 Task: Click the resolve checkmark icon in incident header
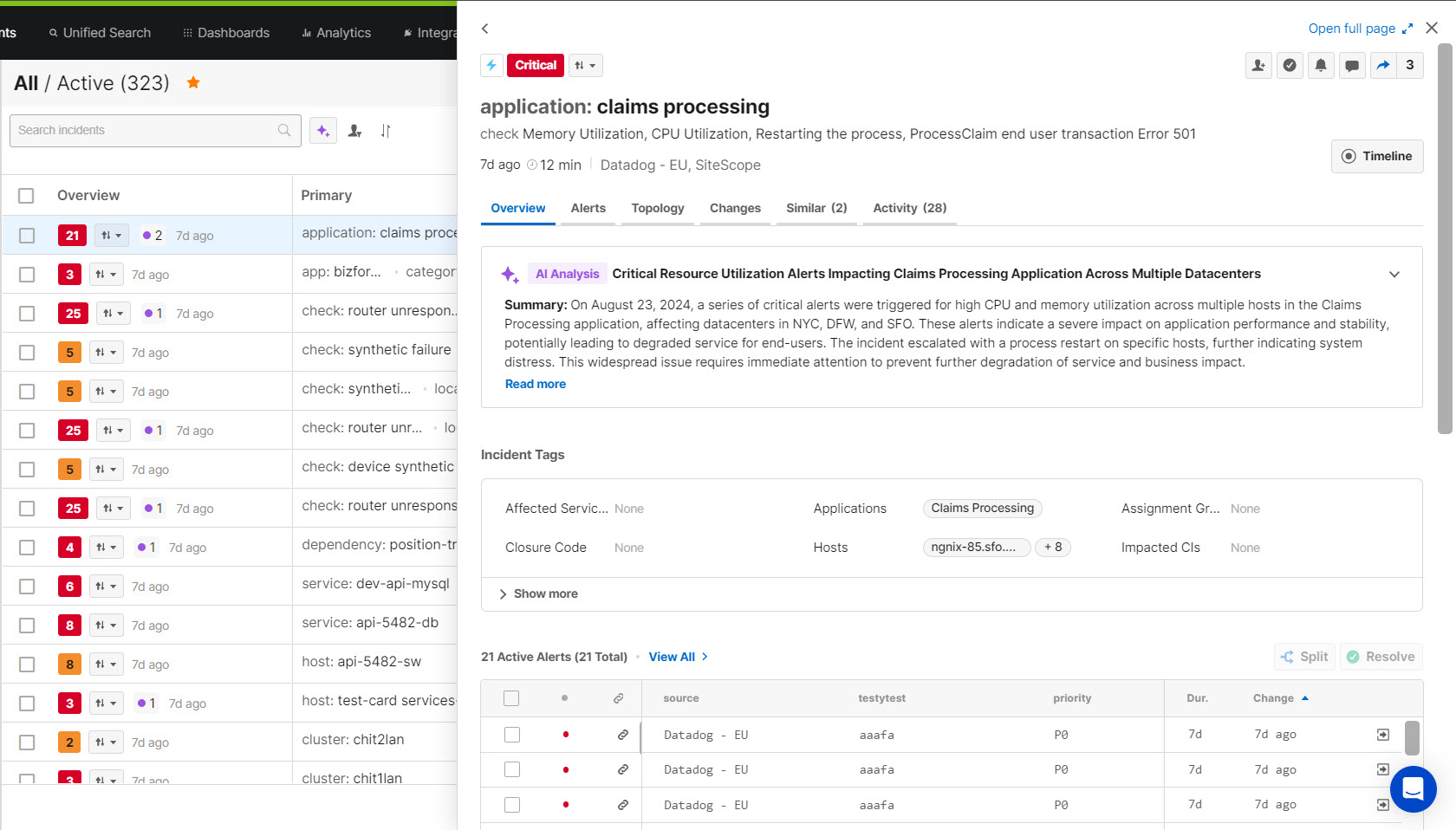point(1290,65)
